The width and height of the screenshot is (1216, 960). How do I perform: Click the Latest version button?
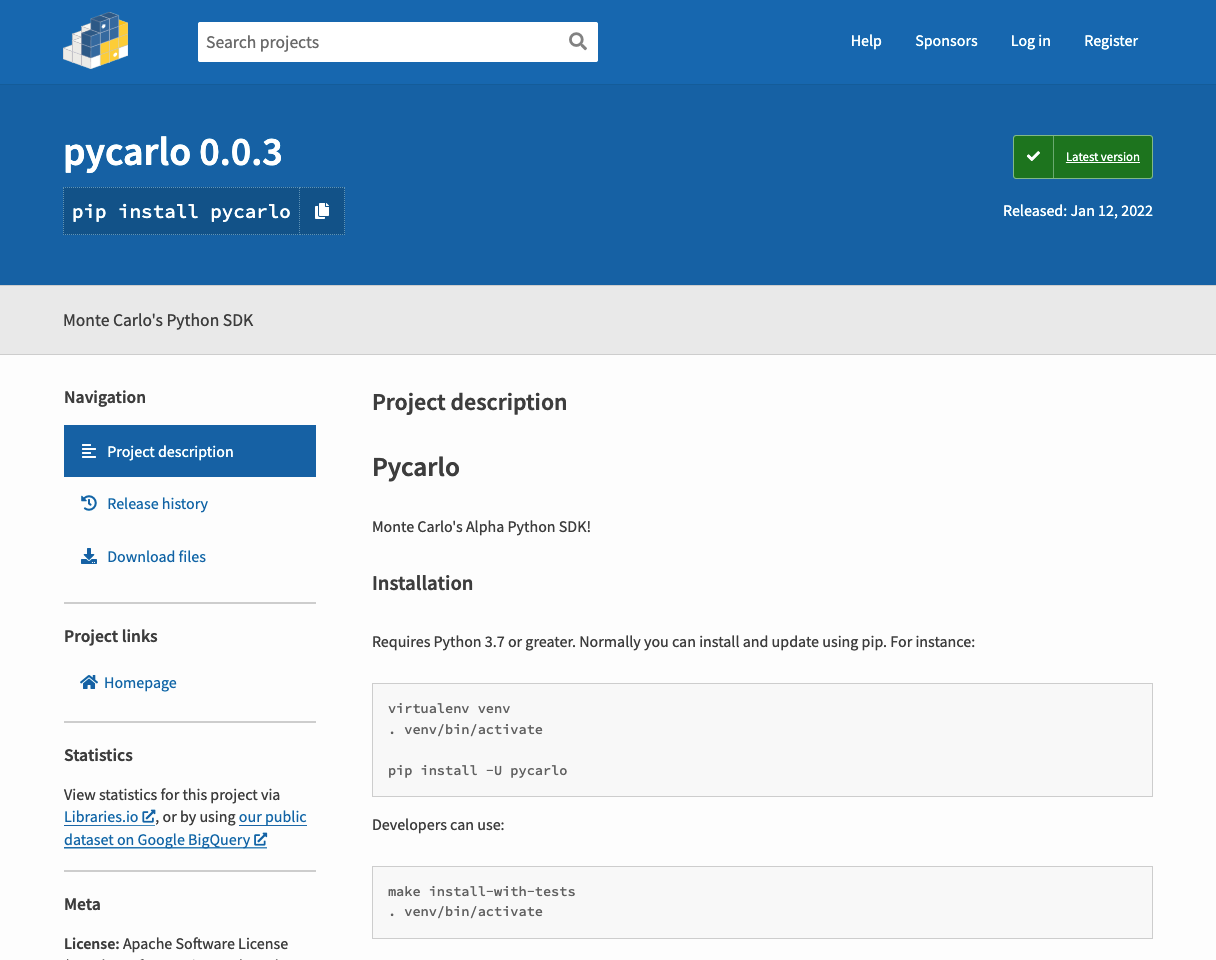pyautogui.click(x=1083, y=157)
